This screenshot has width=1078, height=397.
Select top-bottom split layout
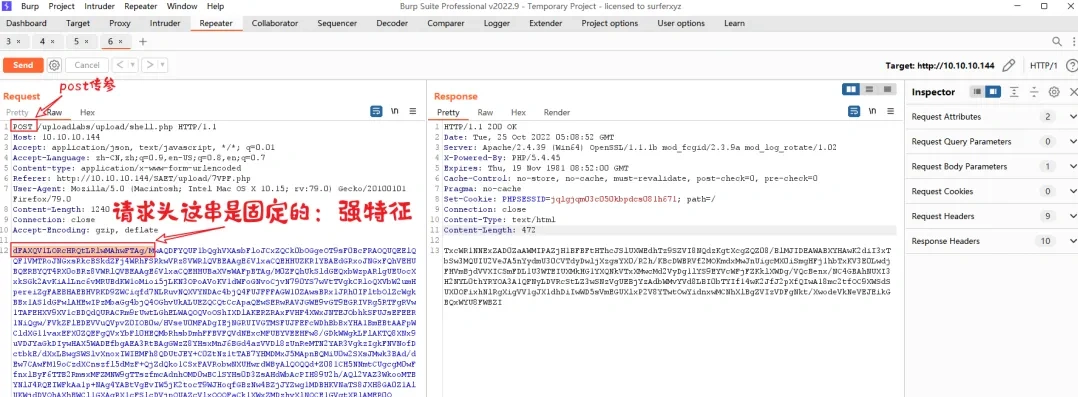870,89
